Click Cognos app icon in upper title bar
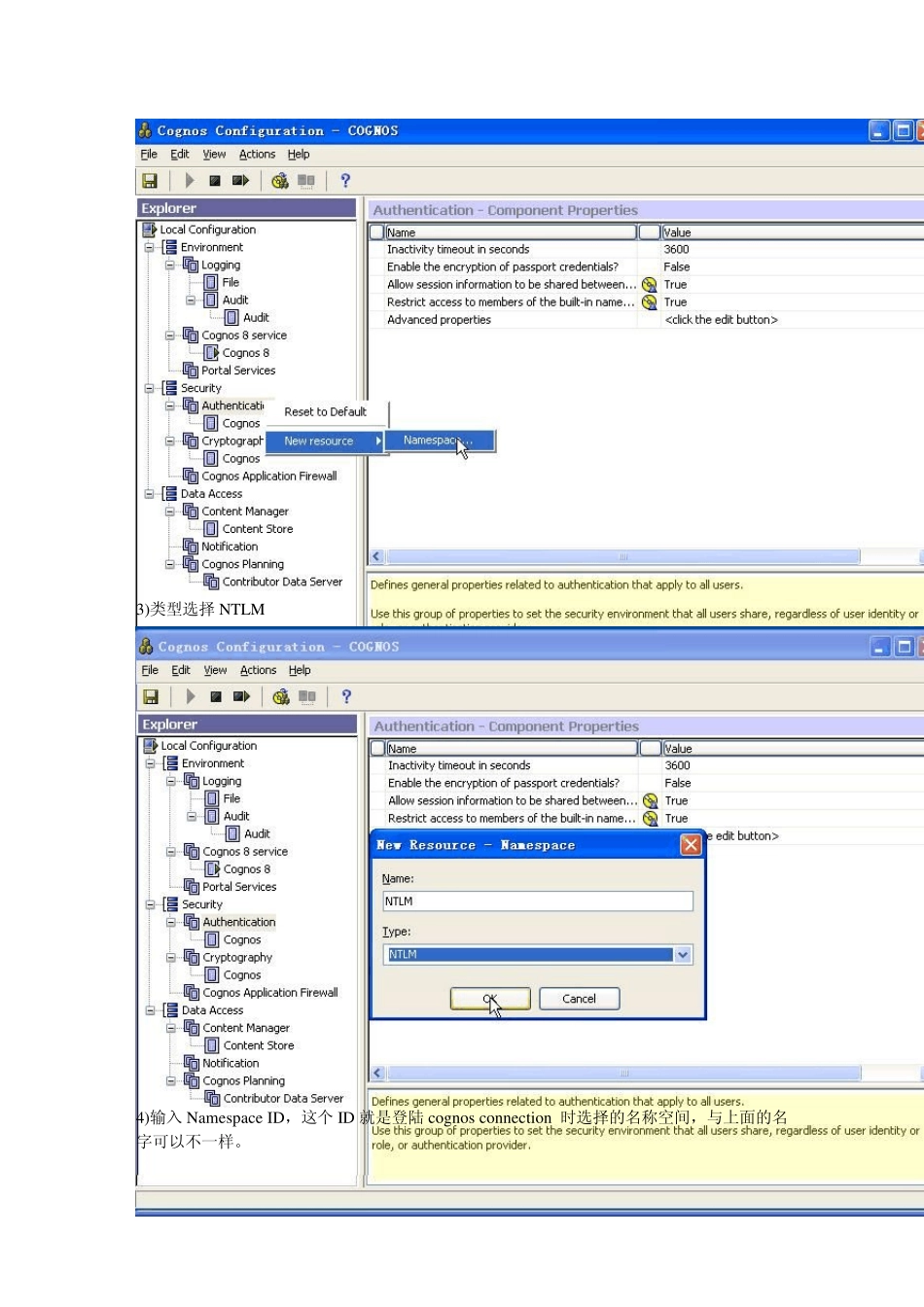 tap(145, 130)
